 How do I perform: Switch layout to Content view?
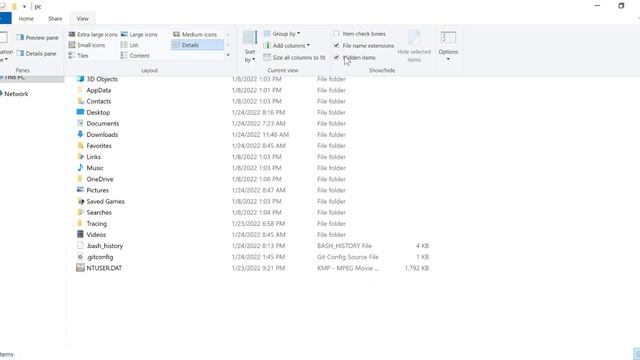coord(136,56)
